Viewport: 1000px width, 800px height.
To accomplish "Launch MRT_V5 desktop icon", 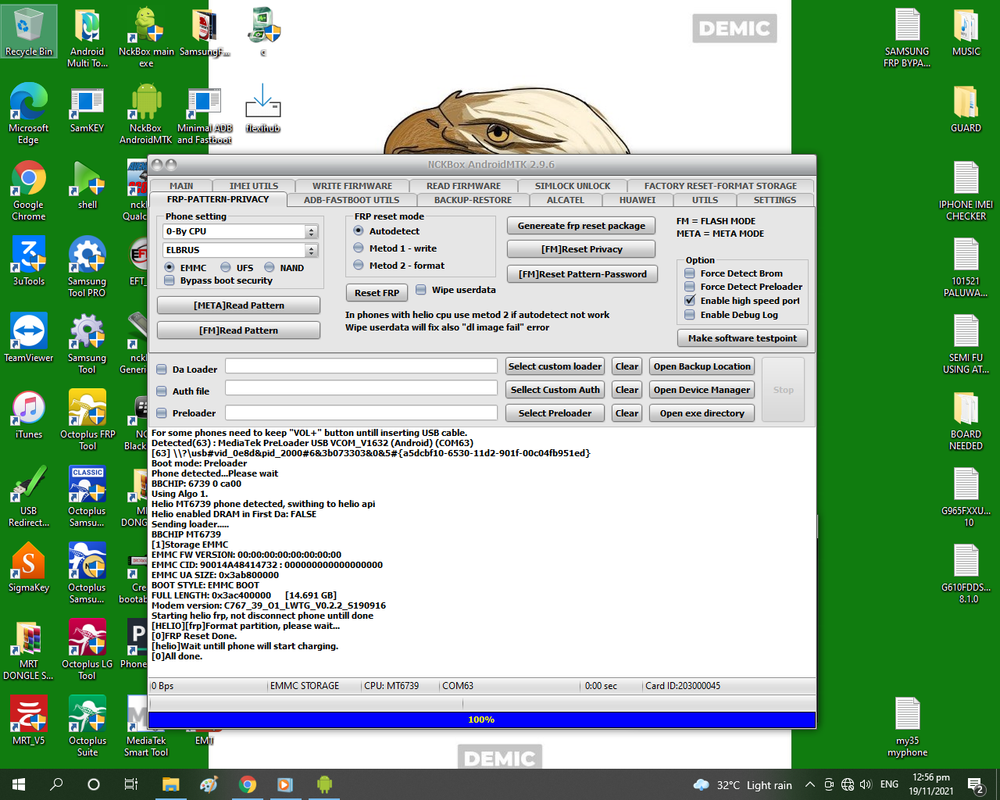I will [x=29, y=721].
